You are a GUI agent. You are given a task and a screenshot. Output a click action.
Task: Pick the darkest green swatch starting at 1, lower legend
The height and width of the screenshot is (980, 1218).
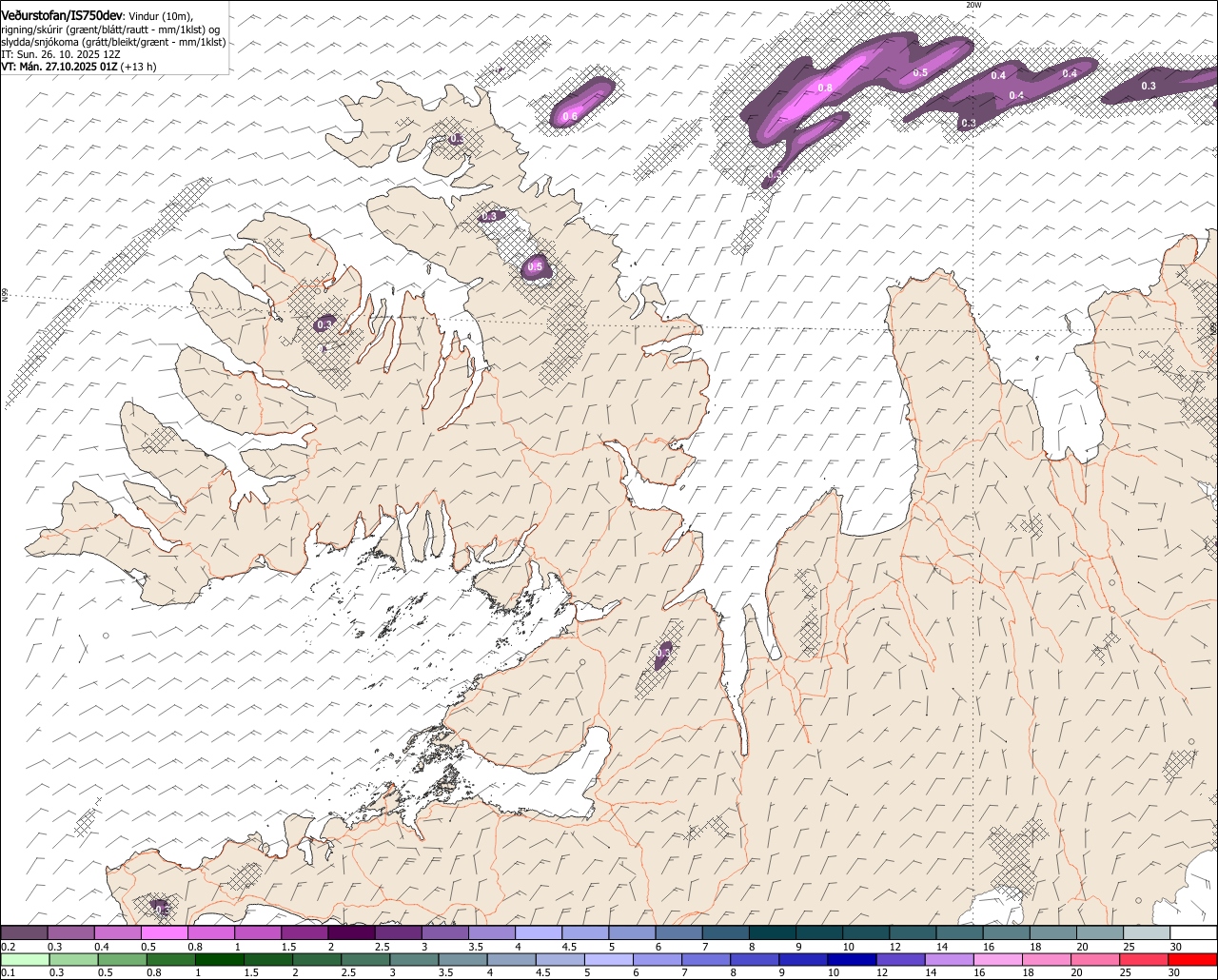pyautogui.click(x=220, y=960)
